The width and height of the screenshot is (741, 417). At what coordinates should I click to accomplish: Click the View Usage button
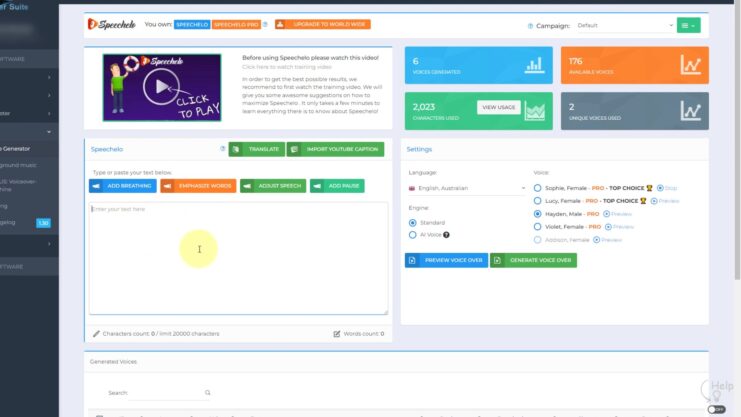click(x=499, y=107)
